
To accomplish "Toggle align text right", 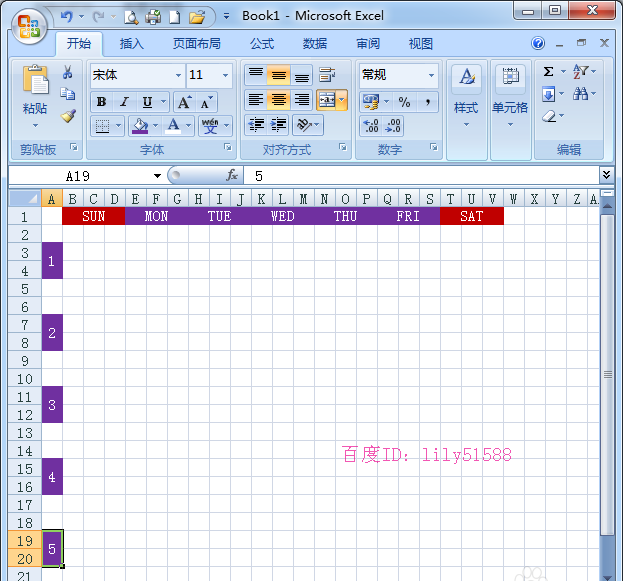I will [302, 100].
